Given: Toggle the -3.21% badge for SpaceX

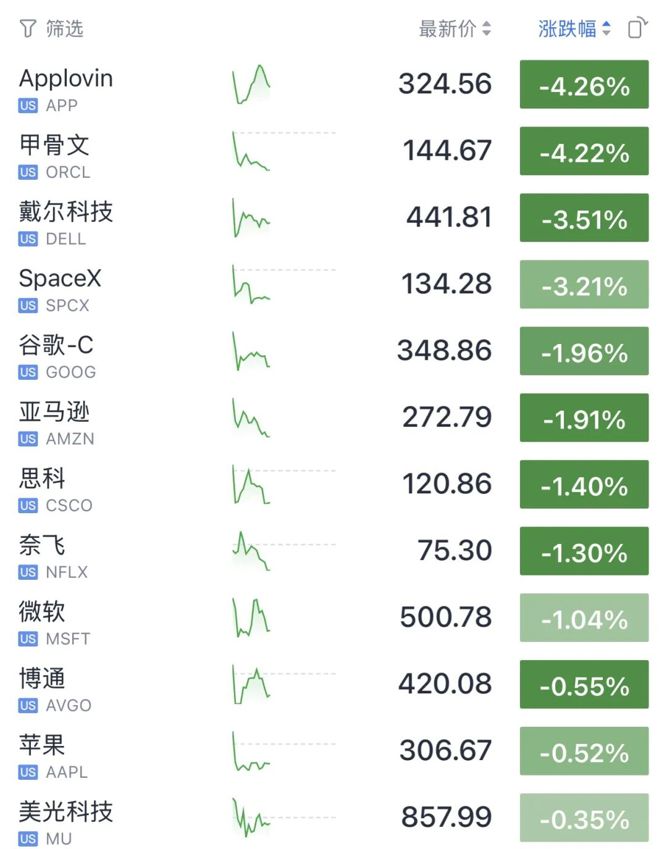Looking at the screenshot, I should point(584,284).
